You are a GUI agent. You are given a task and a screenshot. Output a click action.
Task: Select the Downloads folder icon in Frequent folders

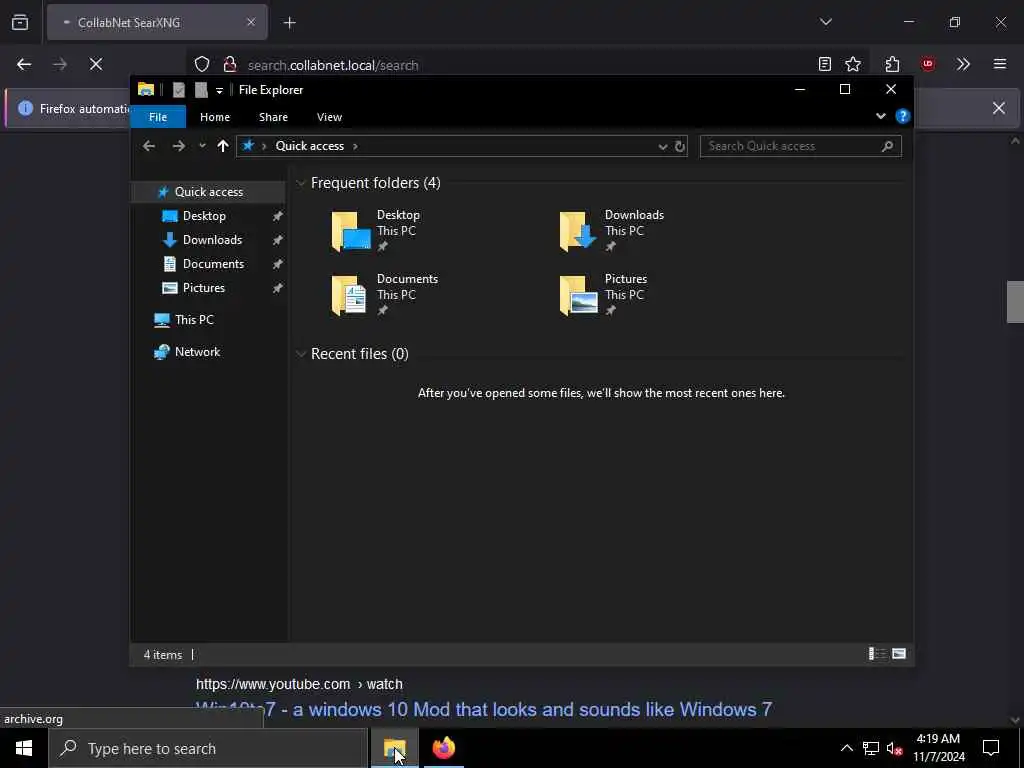(x=578, y=231)
